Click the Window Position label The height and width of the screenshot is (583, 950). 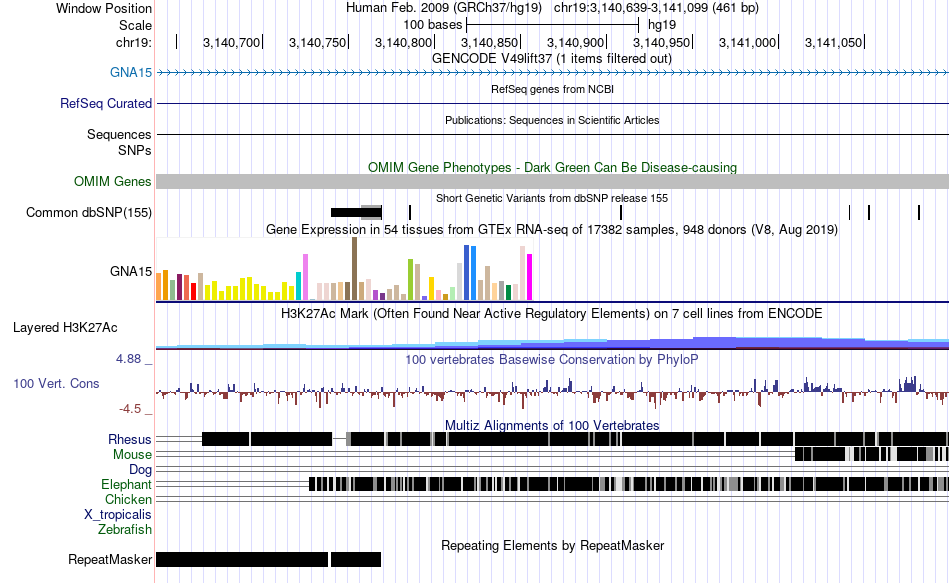tap(104, 8)
